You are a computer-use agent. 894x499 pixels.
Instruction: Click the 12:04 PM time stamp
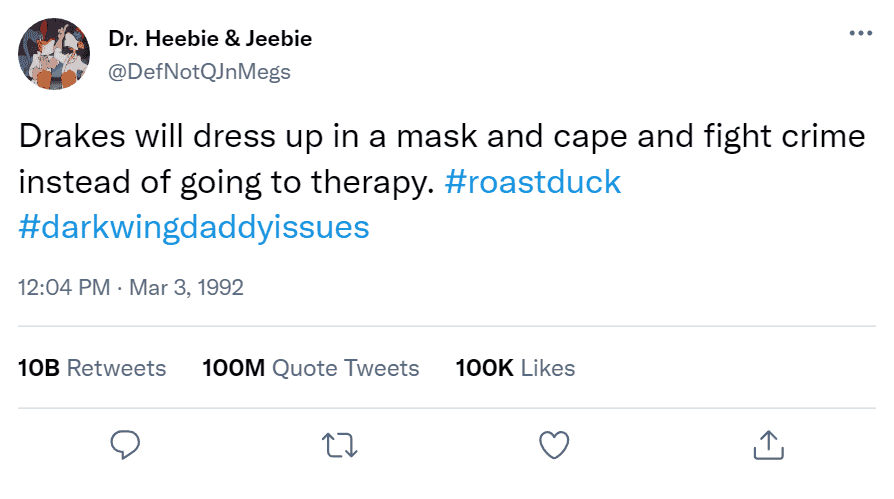click(64, 288)
